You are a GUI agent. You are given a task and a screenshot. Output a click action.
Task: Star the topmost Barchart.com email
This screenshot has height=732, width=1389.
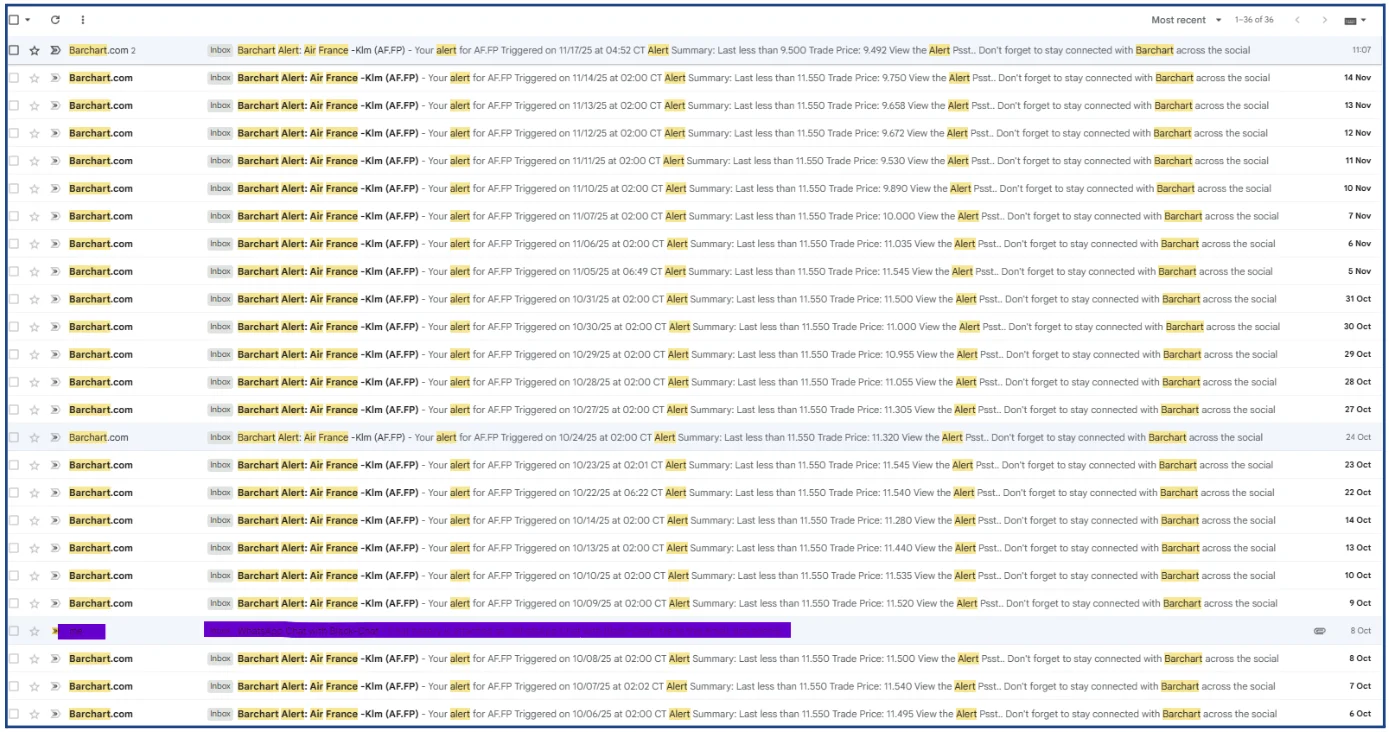pyautogui.click(x=35, y=50)
